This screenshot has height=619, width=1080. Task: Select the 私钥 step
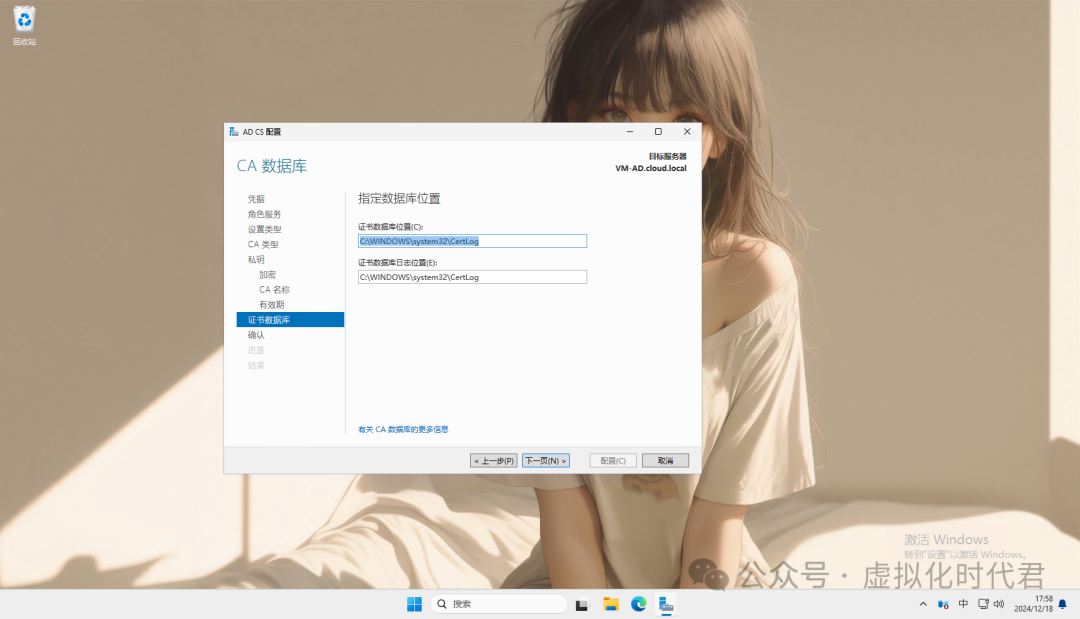(256, 260)
